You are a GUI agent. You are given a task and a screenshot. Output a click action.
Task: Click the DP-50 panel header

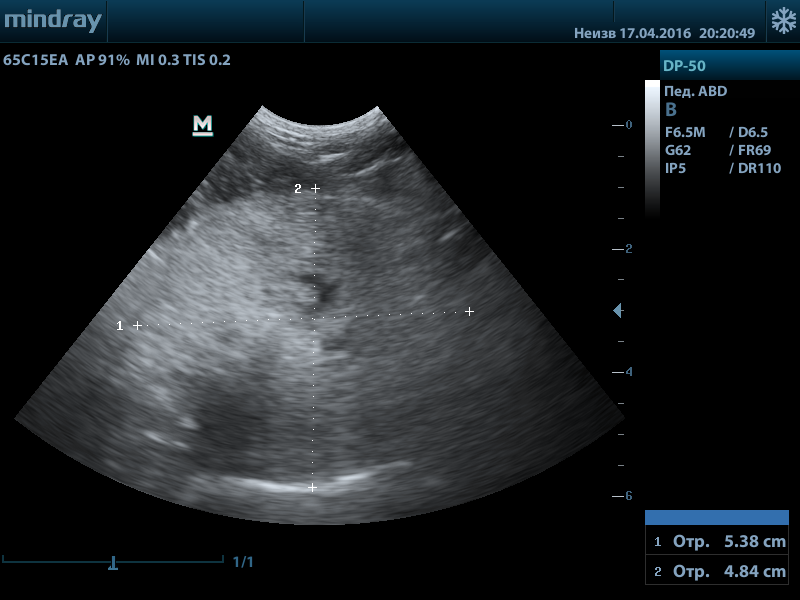point(728,66)
